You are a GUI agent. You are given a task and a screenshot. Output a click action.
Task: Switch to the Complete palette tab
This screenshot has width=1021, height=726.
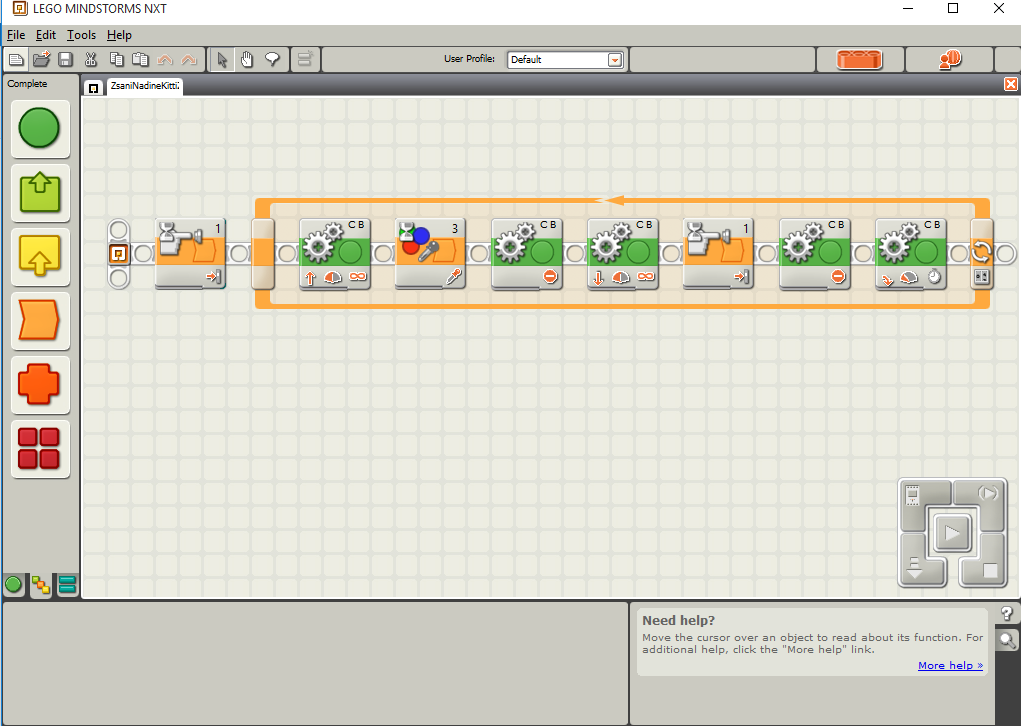40,585
